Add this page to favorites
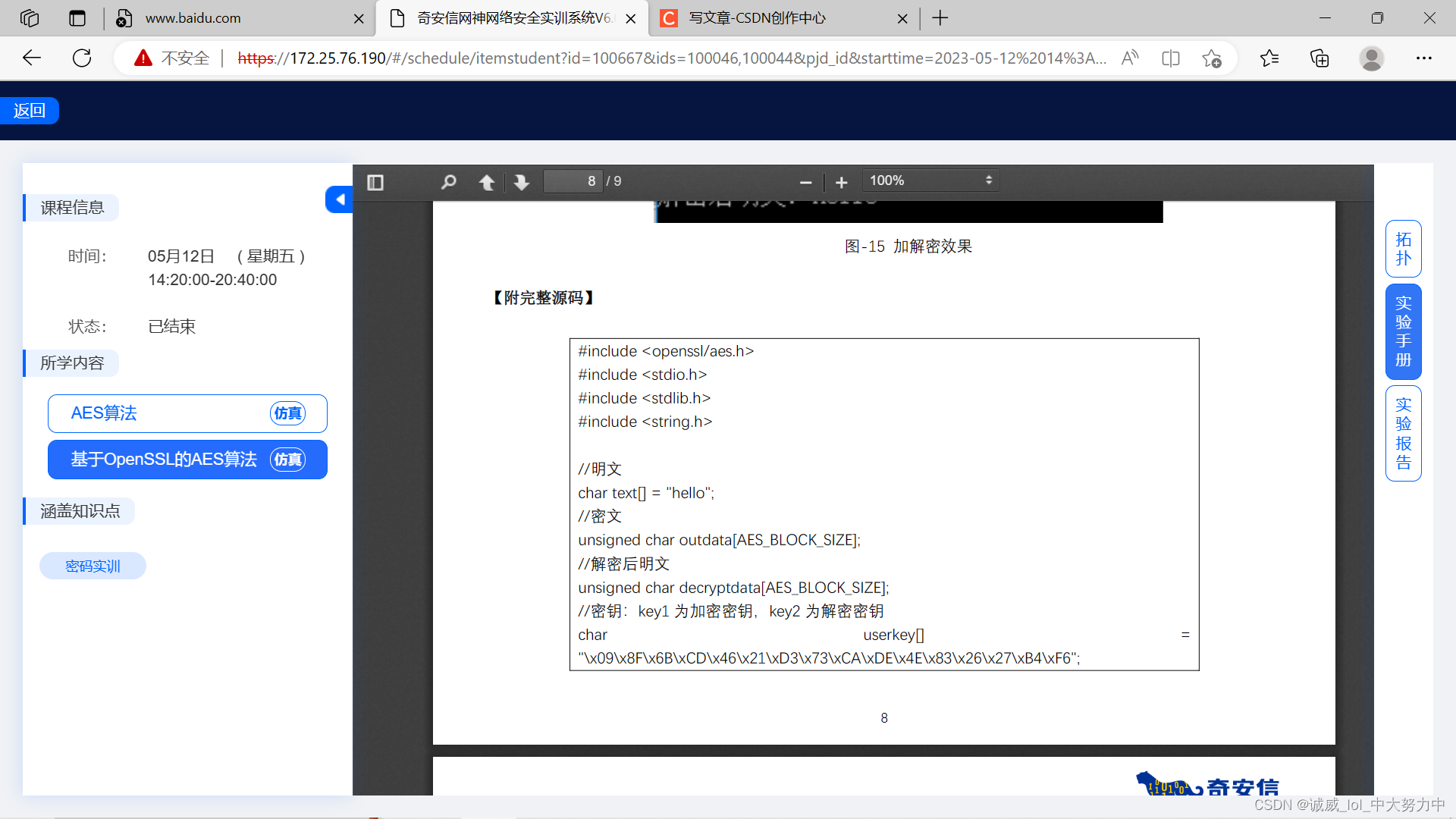Screen dimensions: 1456x819 (1211, 58)
